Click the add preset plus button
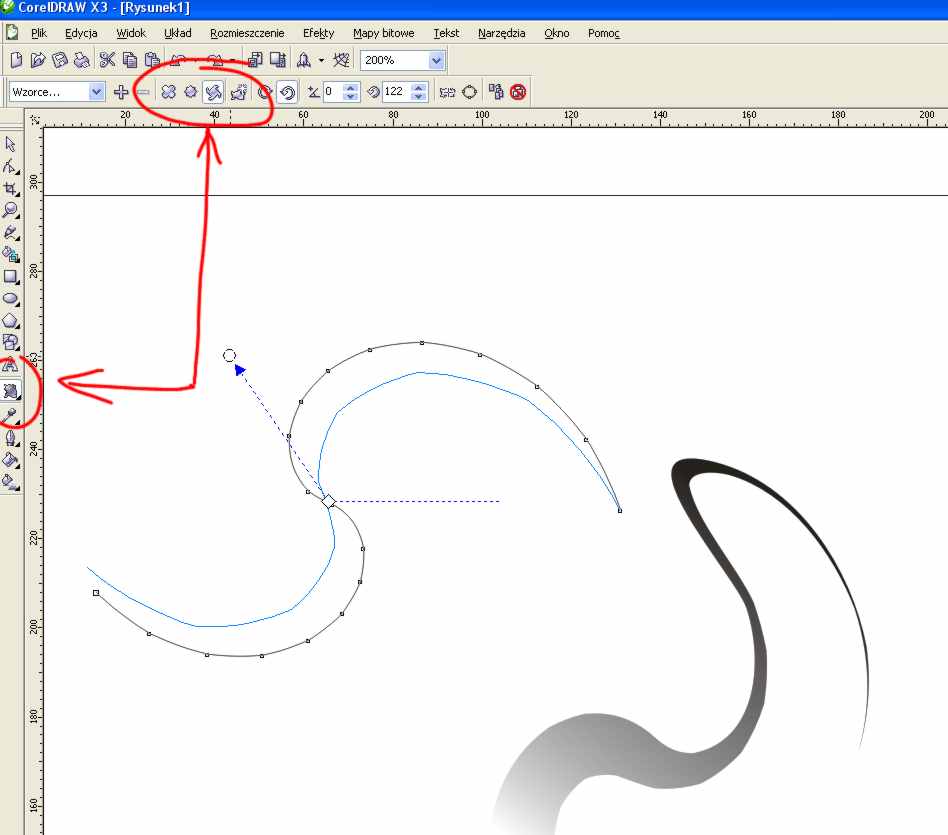Viewport: 948px width, 835px height. [x=121, y=92]
